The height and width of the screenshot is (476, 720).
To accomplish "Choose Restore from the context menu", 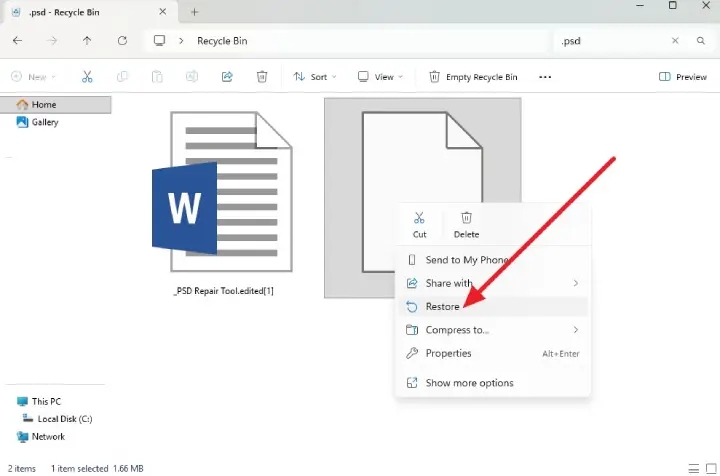I will (x=492, y=306).
